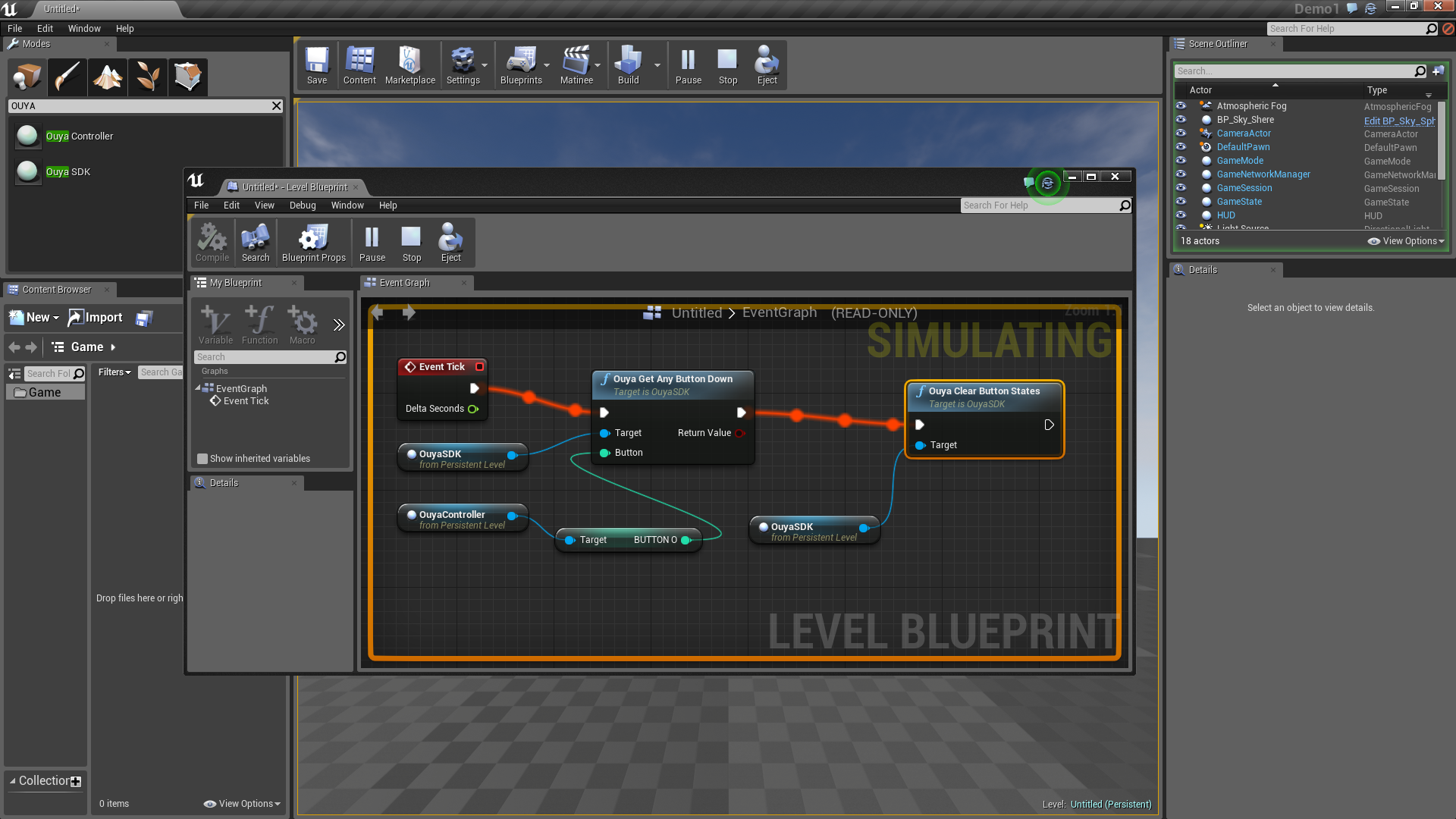Click the Edit BP_Sky_Sphere link

click(1399, 121)
